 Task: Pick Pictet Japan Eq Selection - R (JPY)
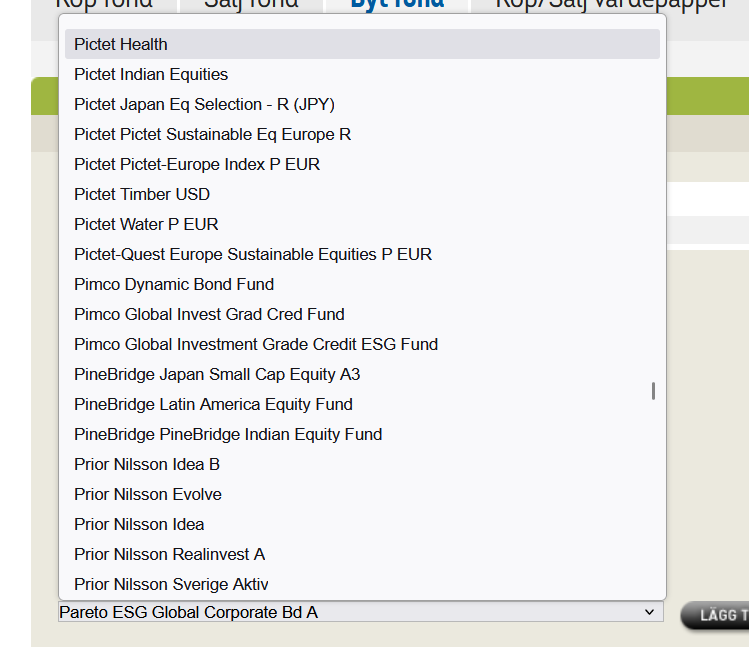click(x=204, y=104)
